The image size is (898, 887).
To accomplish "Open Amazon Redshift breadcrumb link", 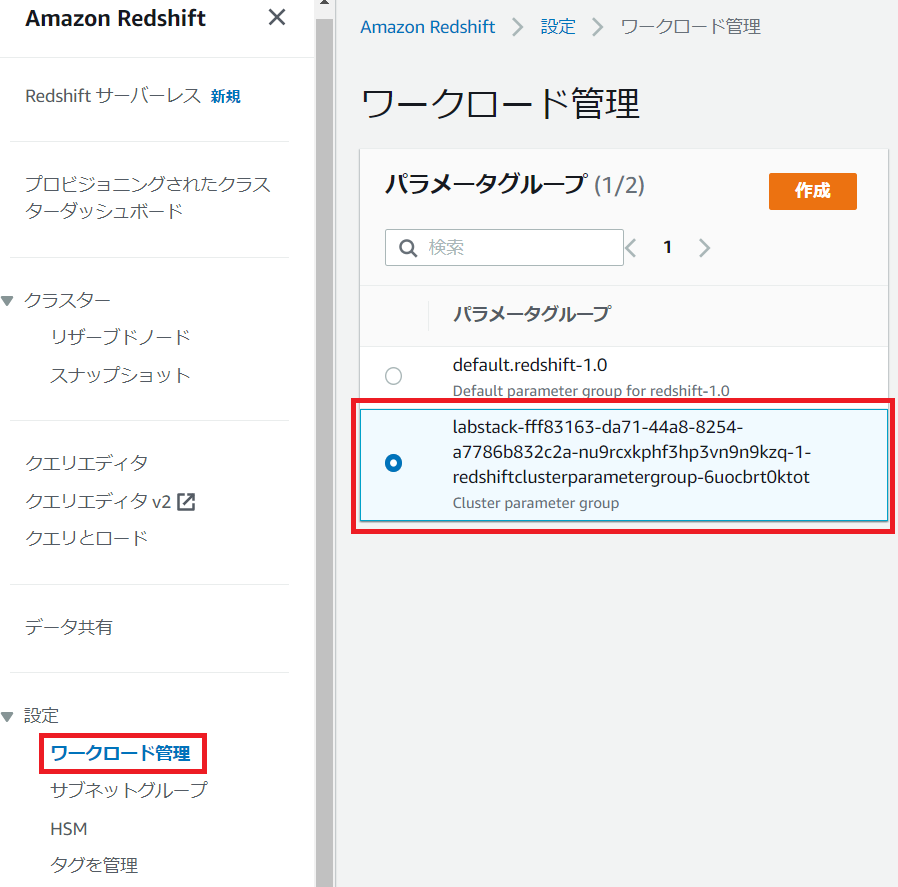I will coord(427,27).
